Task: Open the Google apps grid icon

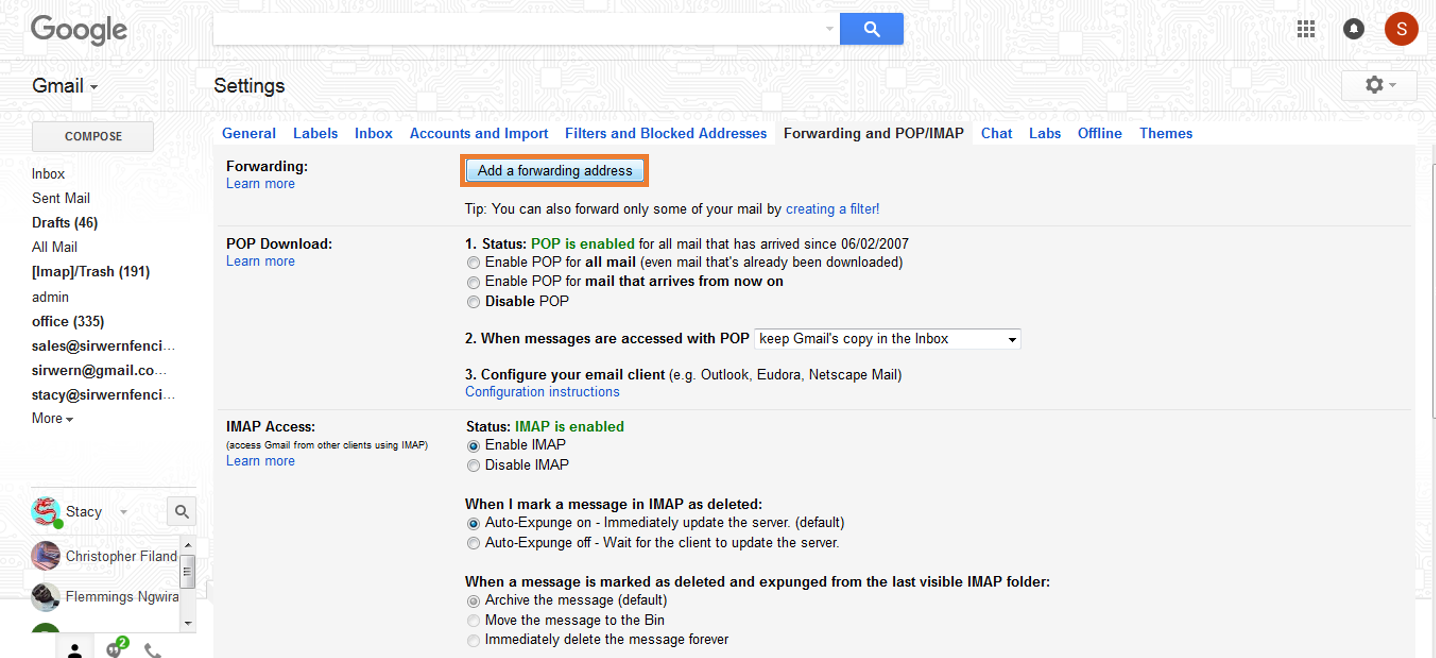Action: pyautogui.click(x=1306, y=28)
